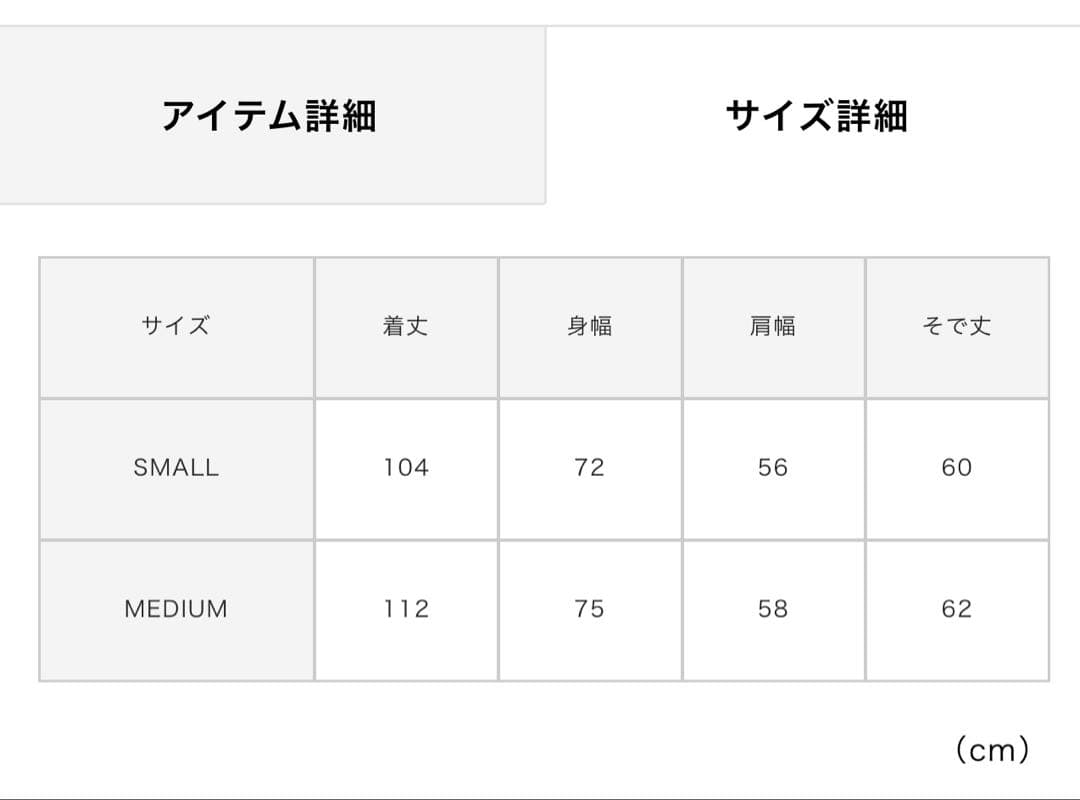Click the (cm) unit label
The image size is (1080, 800).
coord(992,749)
